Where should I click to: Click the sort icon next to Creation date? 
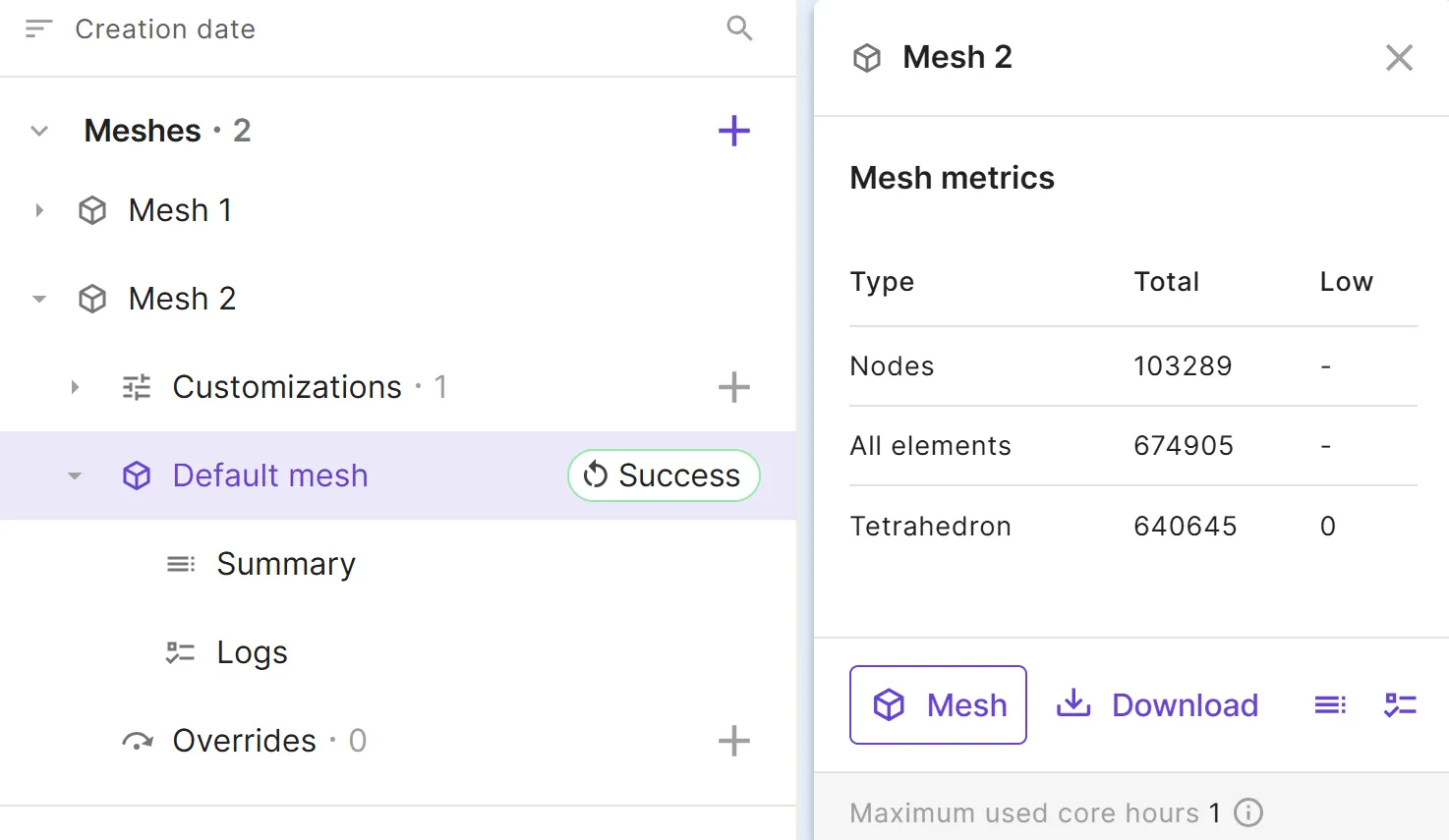coord(38,28)
